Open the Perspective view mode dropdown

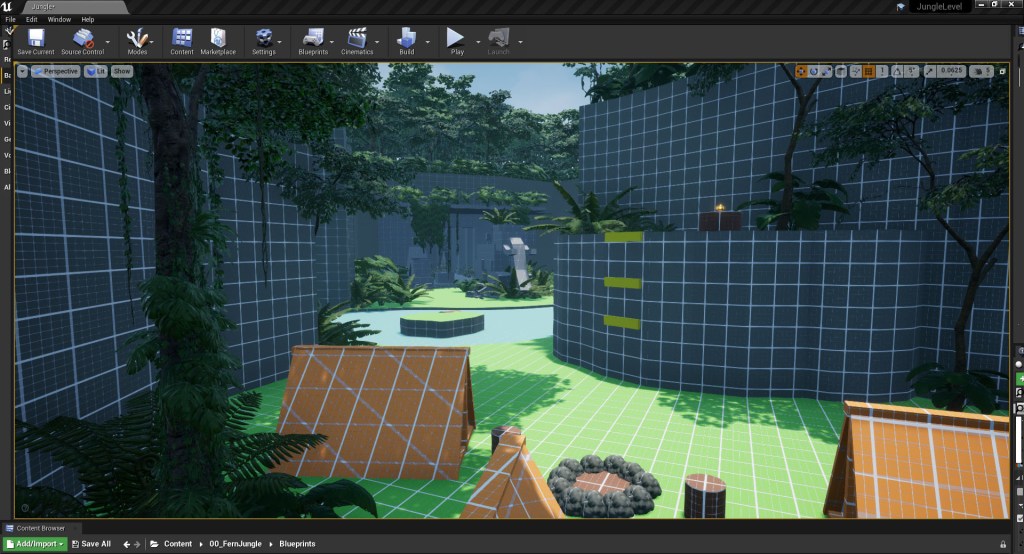click(56, 71)
